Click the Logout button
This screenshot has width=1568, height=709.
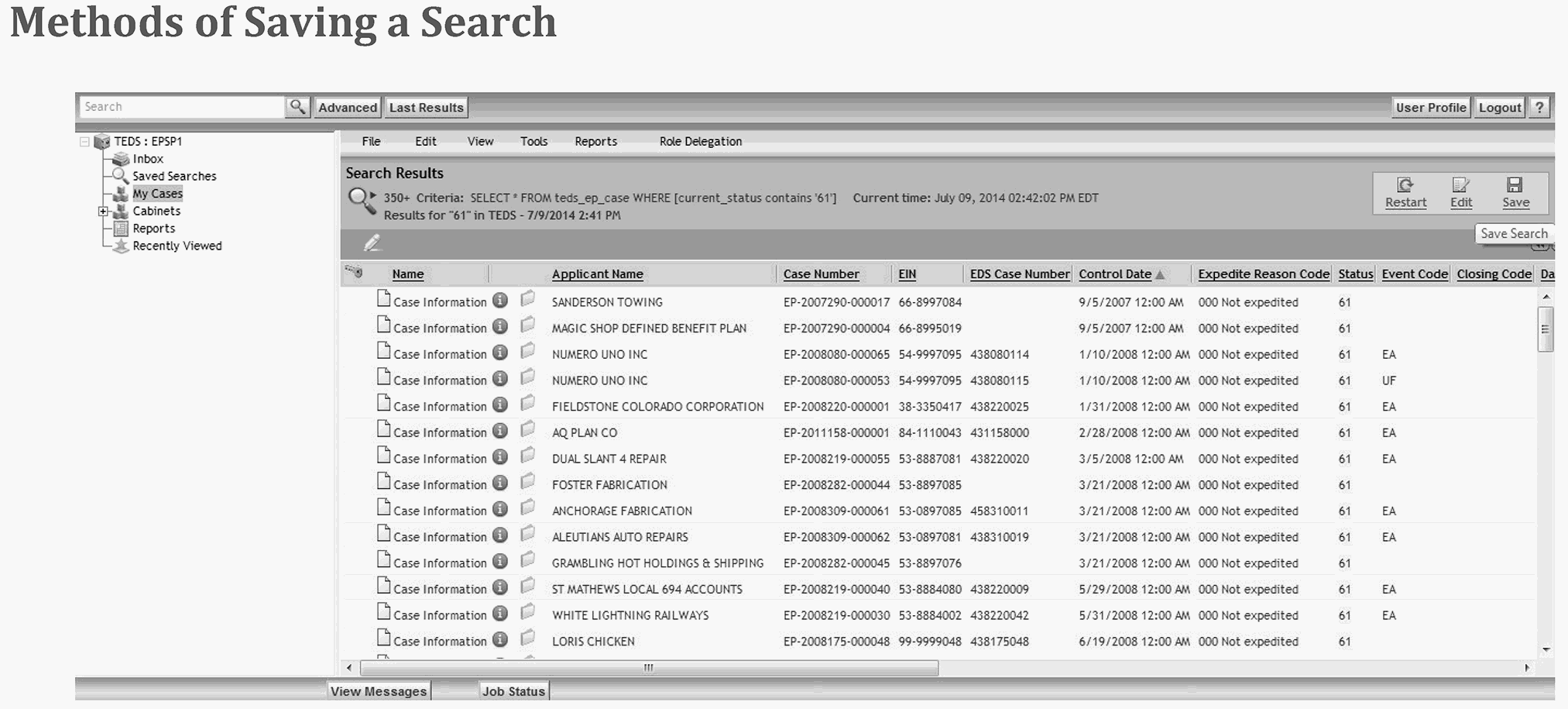point(1499,108)
